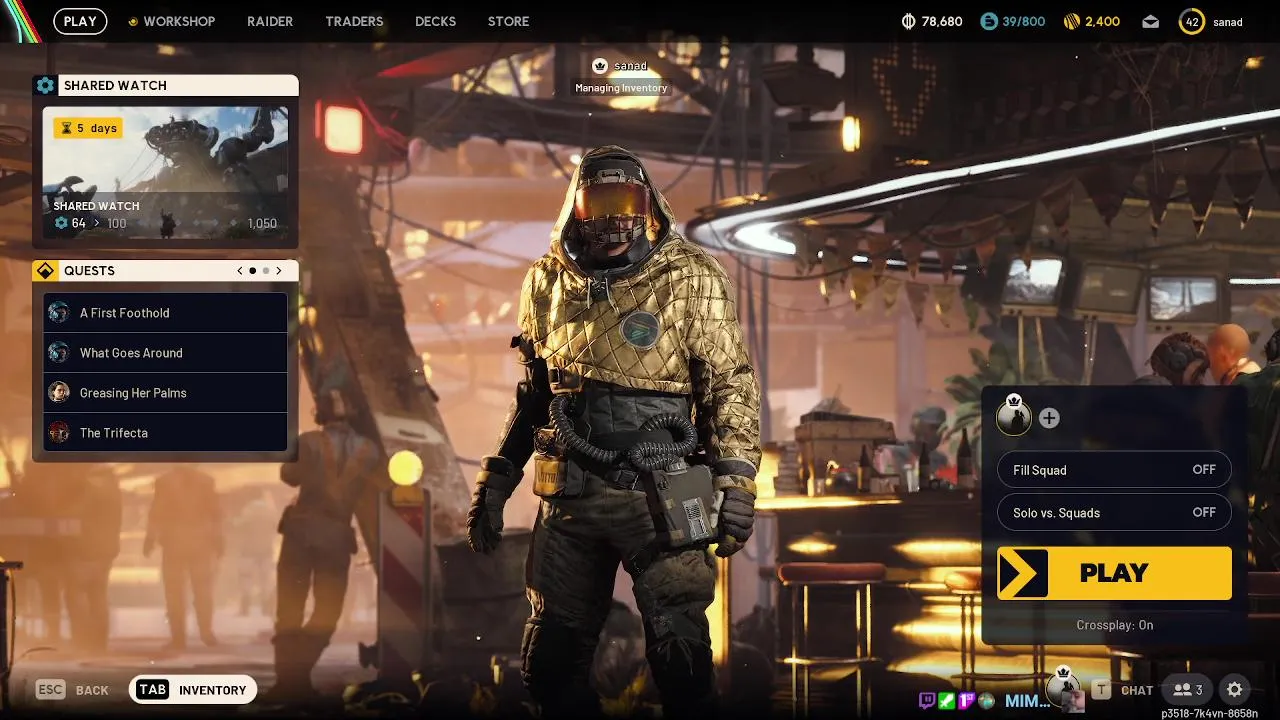
Task: Open the Traders tab
Action: (354, 21)
